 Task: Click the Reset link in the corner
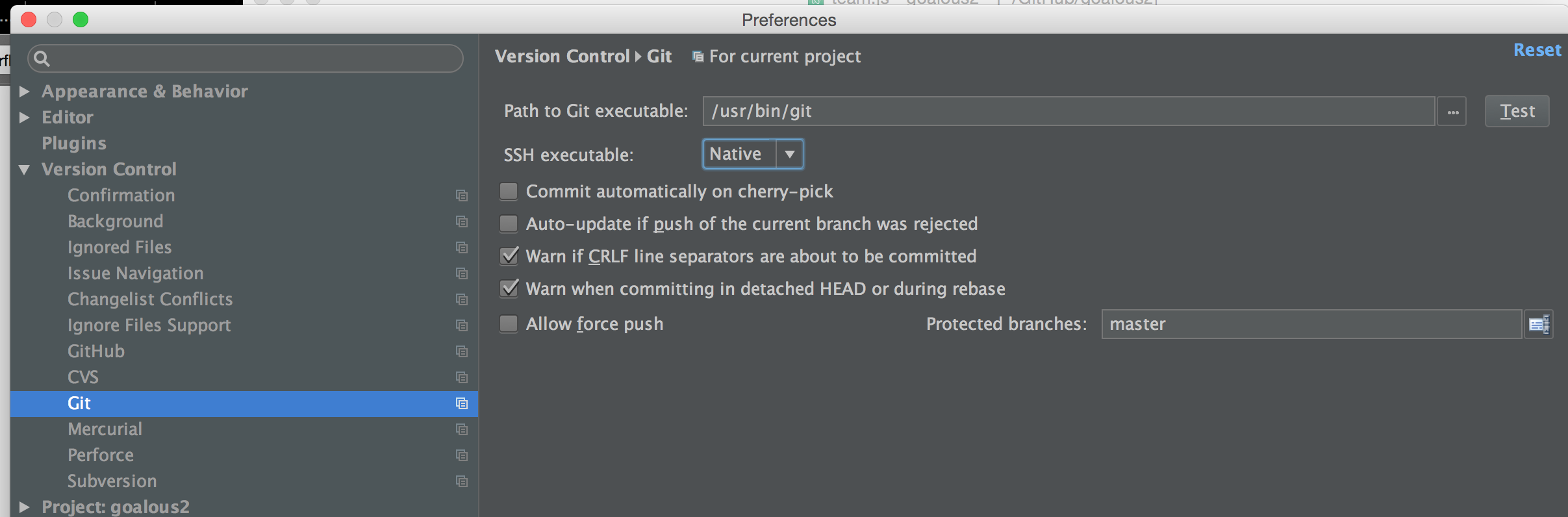click(1537, 49)
